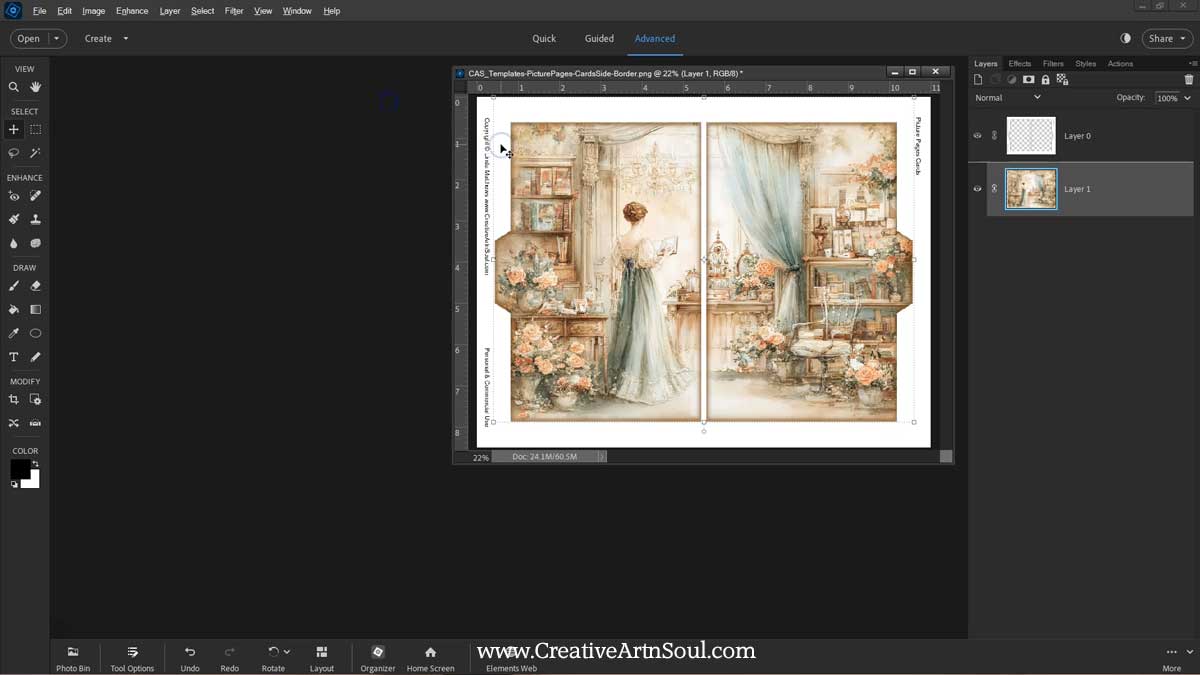1200x675 pixels.
Task: Hide Layer 0 with its eye icon
Action: [978, 135]
